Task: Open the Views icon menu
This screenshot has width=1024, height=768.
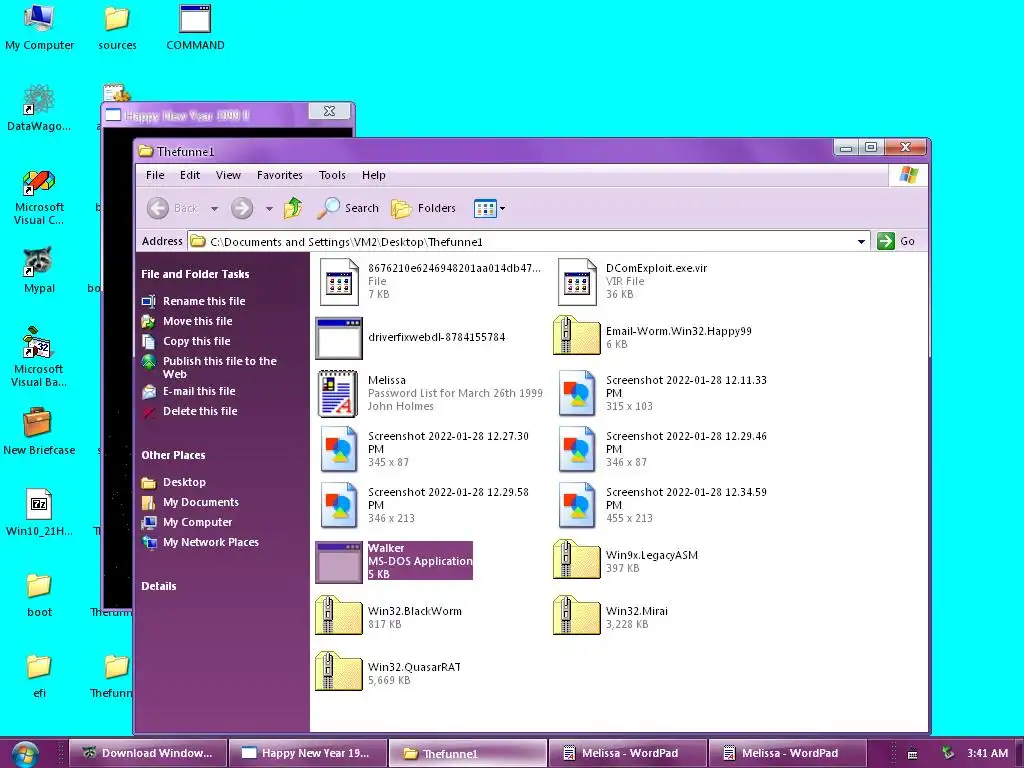Action: (x=489, y=208)
